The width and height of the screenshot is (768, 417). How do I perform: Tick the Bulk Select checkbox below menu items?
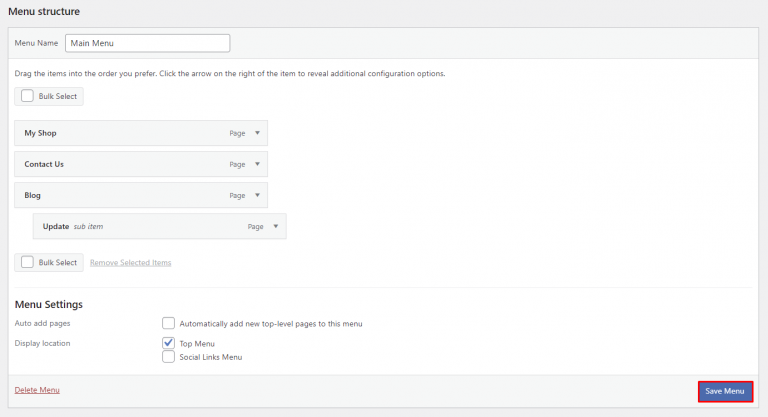[x=28, y=262]
